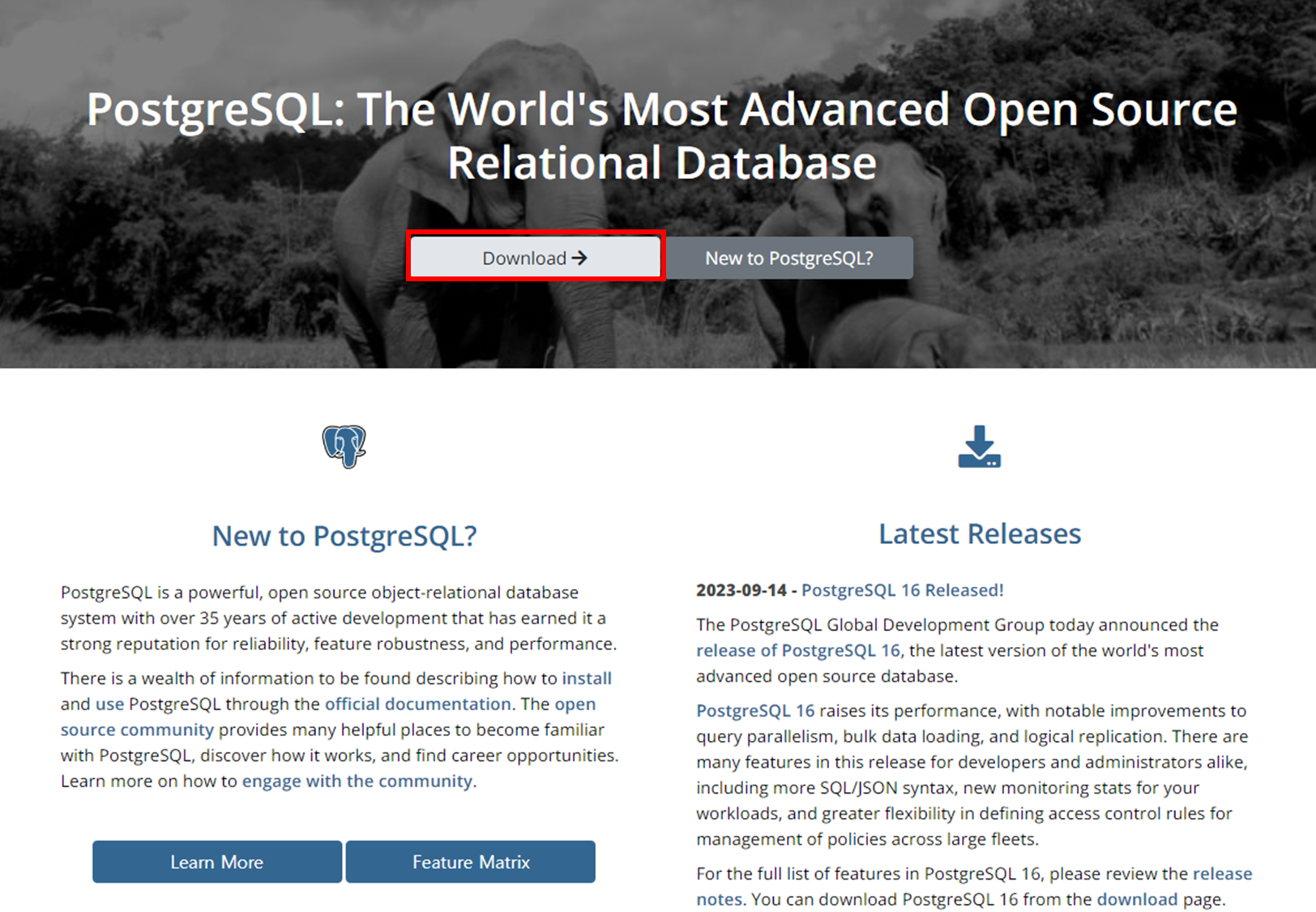Open the 'official documentation' link
Viewport: 1316px width, 912px height.
(x=418, y=704)
